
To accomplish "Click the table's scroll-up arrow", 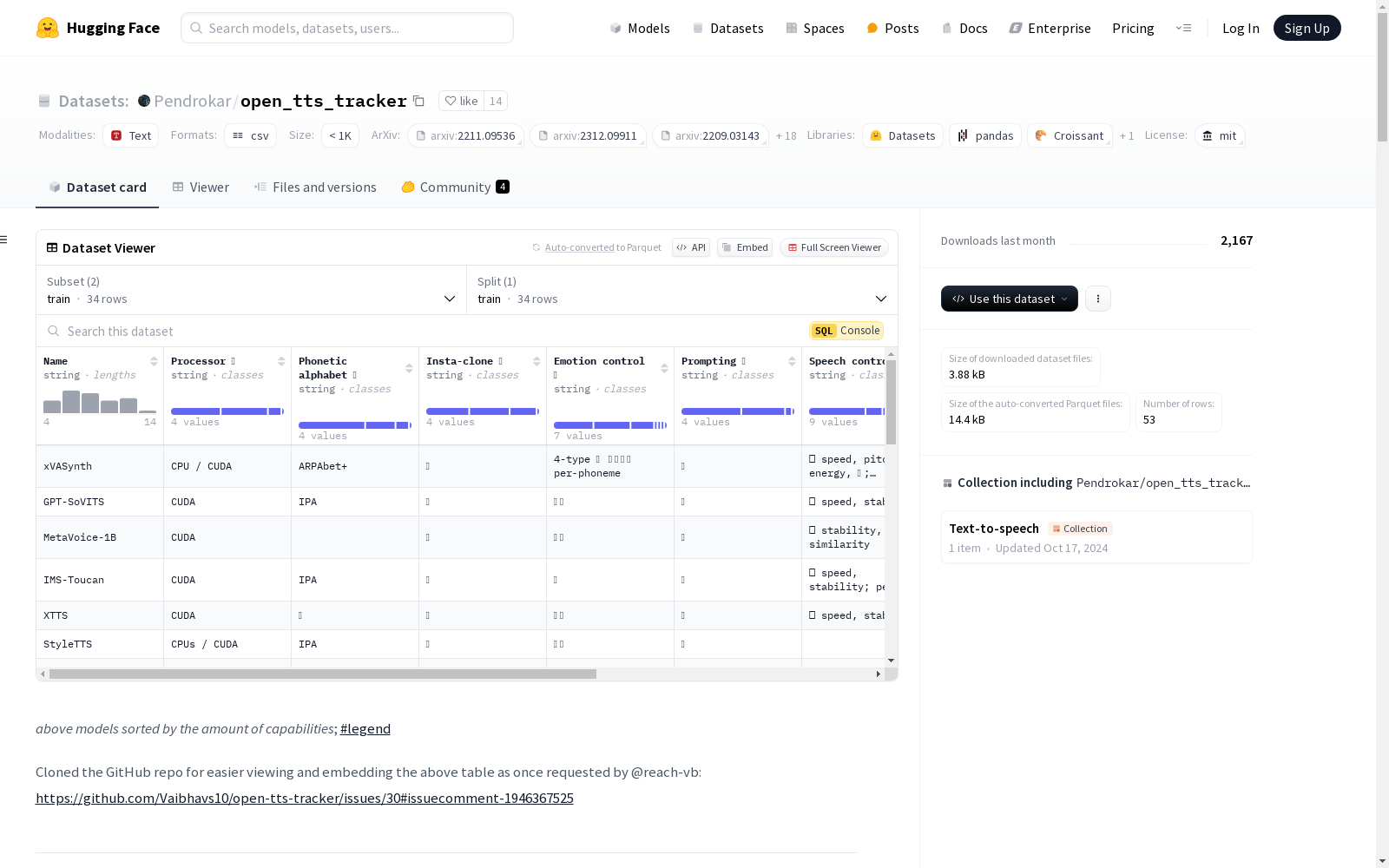I will click(891, 354).
